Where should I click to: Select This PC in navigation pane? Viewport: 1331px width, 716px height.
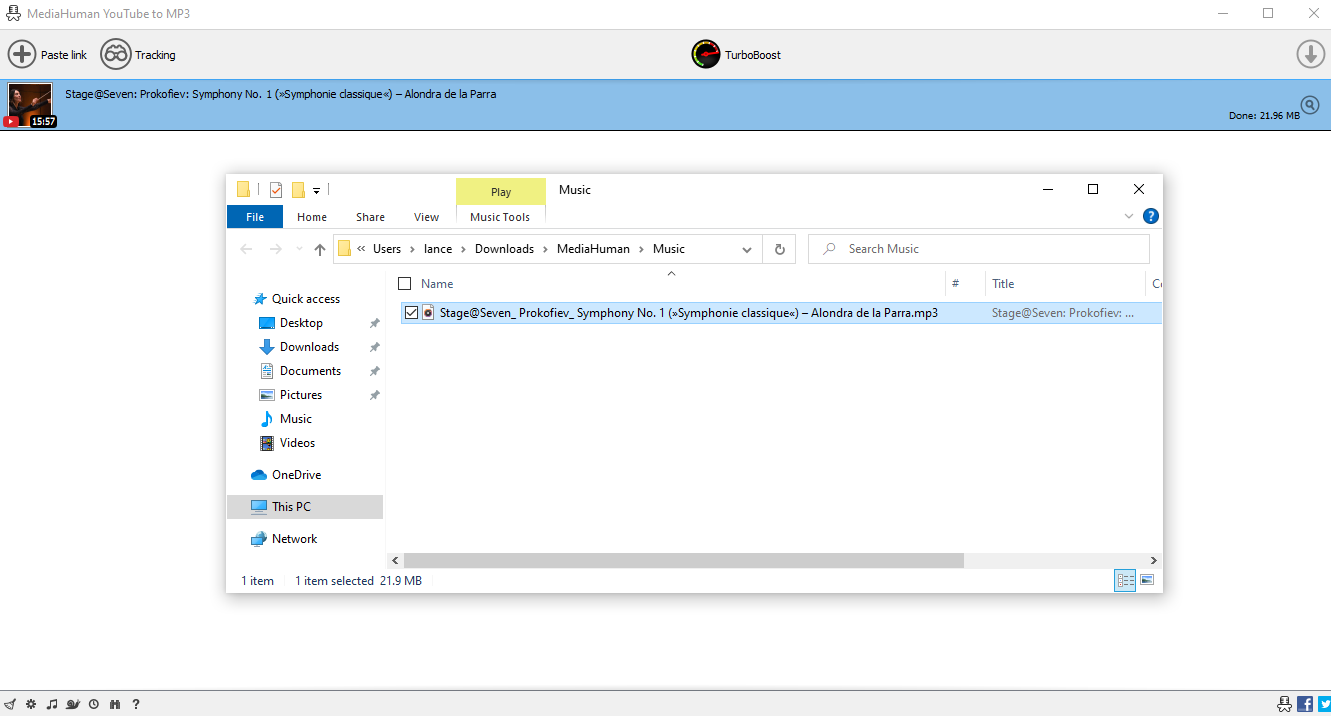click(305, 507)
